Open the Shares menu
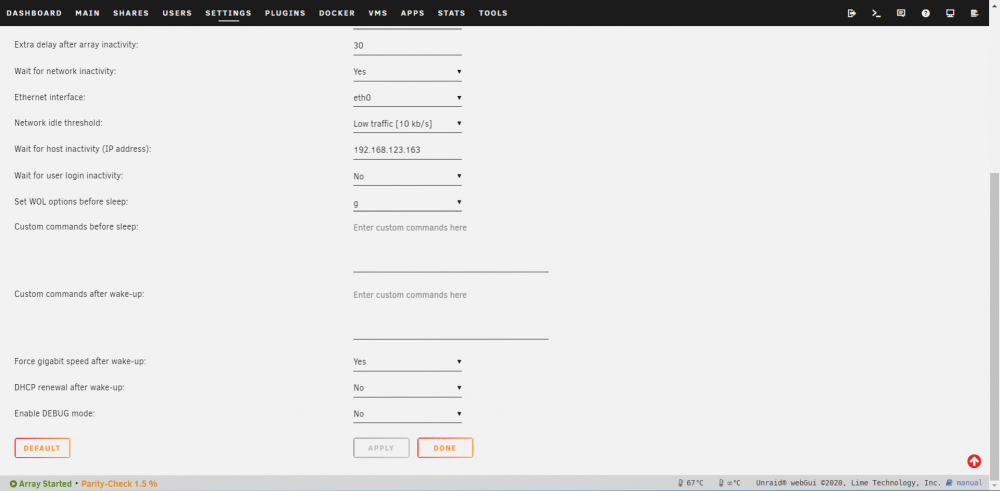 click(x=131, y=13)
